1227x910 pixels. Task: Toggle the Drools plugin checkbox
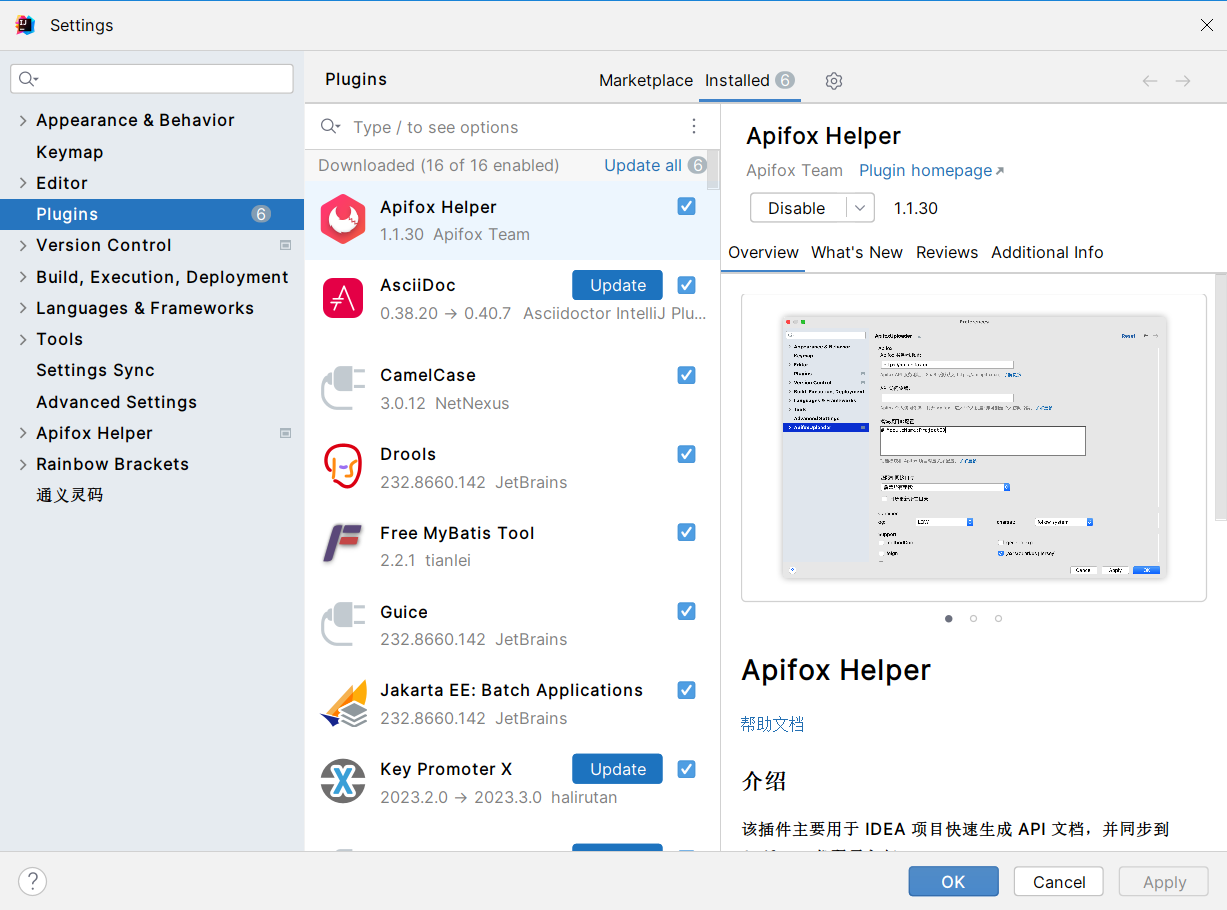[686, 454]
